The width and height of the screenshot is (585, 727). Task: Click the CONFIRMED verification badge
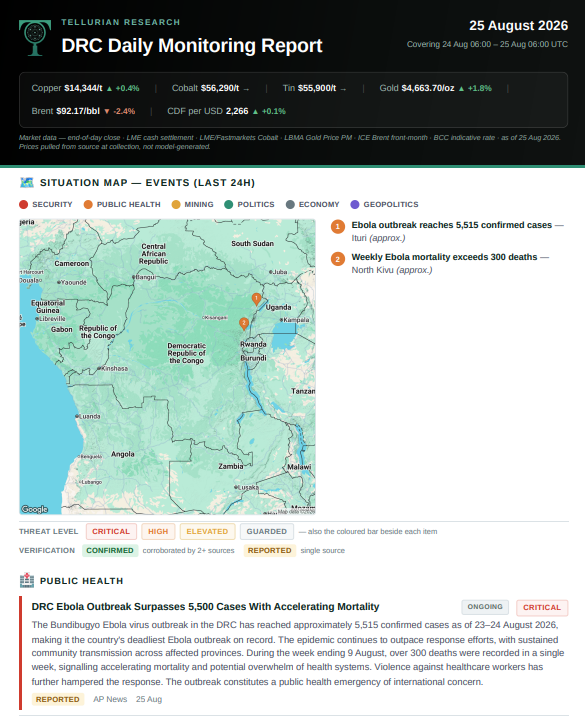(x=110, y=550)
